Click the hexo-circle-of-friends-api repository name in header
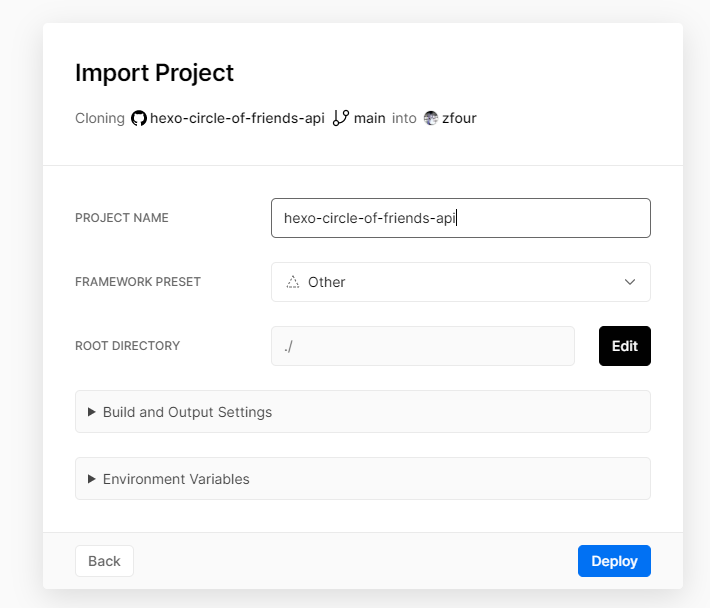 [237, 118]
